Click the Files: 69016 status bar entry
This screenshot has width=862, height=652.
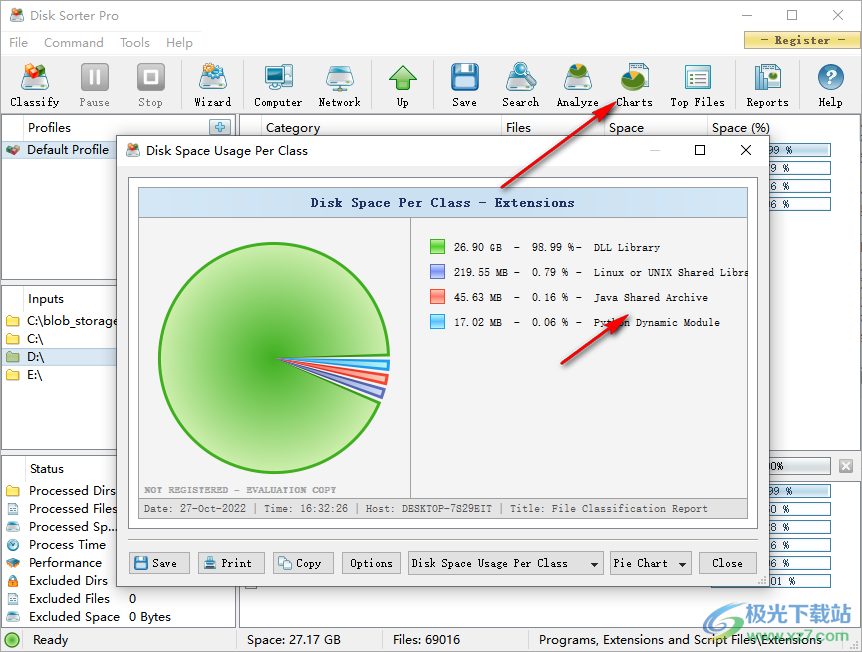pos(426,640)
